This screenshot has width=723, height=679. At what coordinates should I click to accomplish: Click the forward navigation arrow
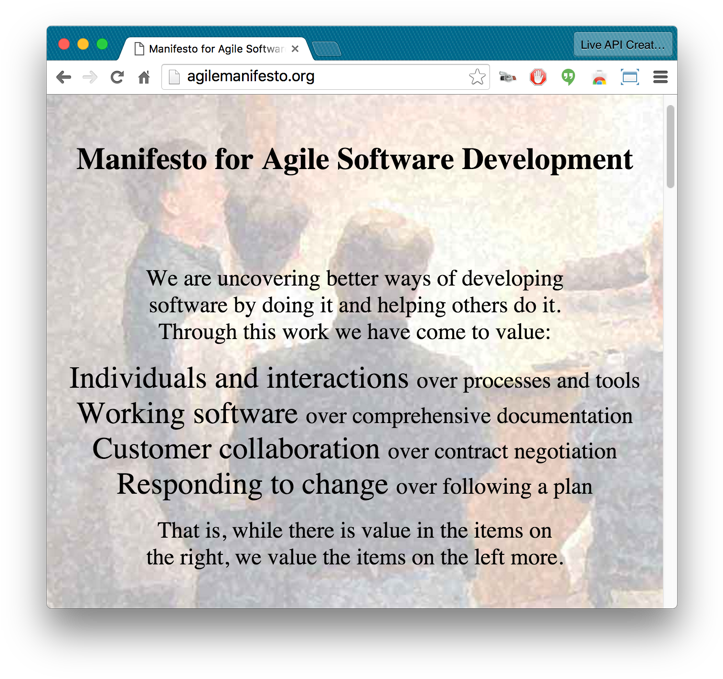tap(90, 77)
